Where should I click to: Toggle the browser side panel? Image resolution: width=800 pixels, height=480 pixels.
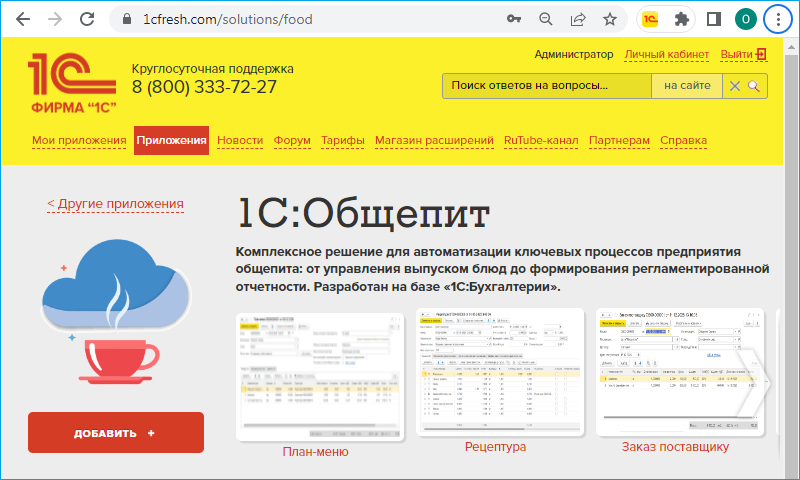pos(714,19)
